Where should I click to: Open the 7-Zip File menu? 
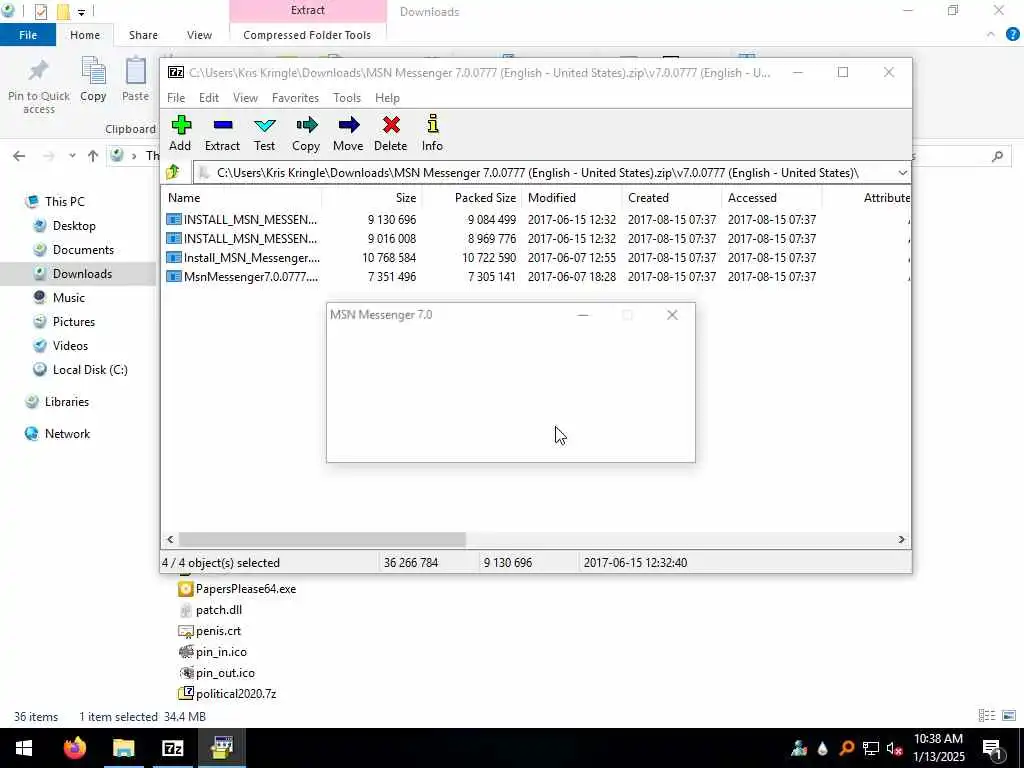tap(176, 98)
